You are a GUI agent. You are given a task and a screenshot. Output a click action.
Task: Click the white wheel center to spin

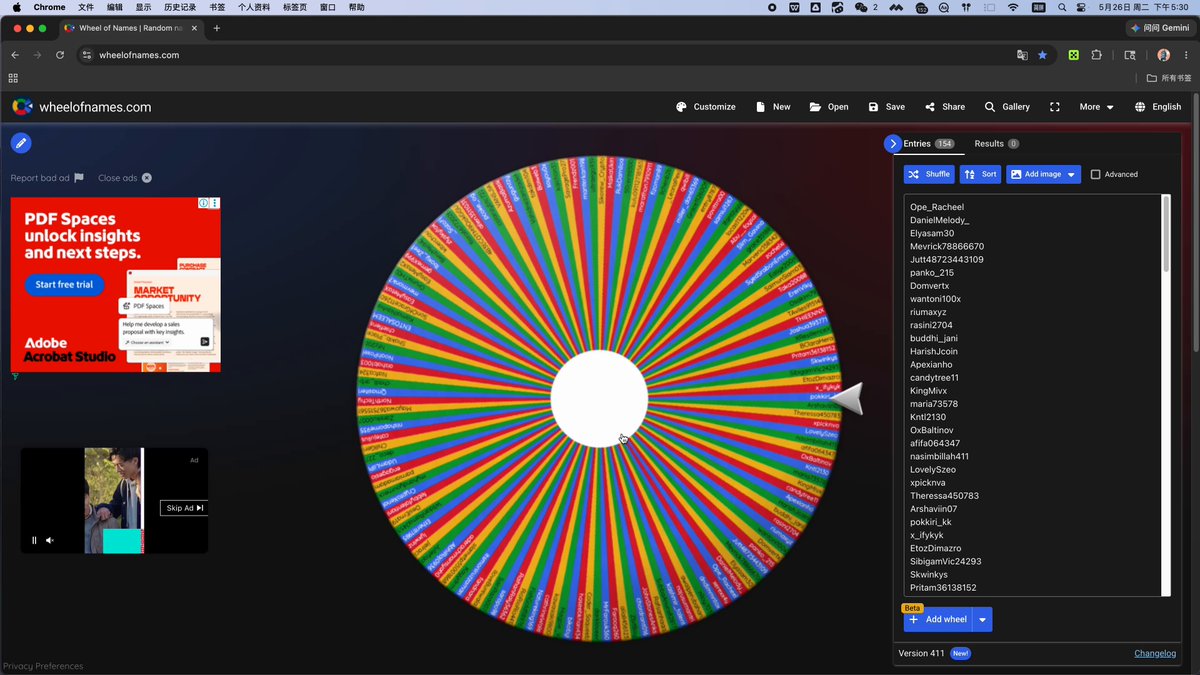(599, 398)
